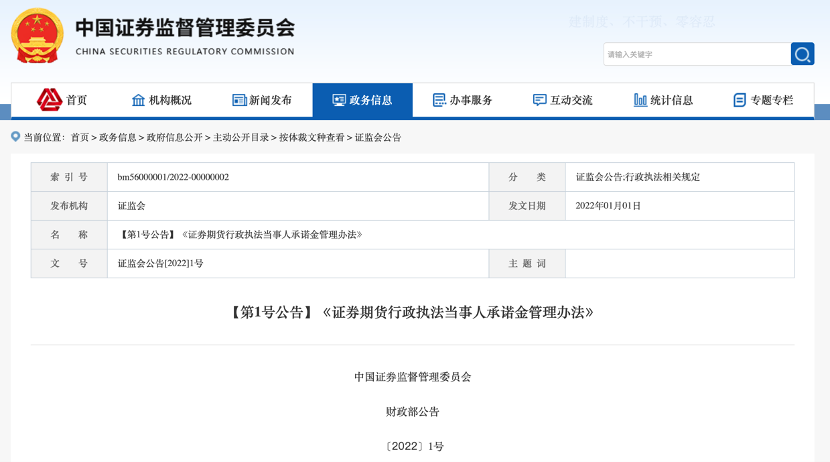Click the 互动交流 chat bubble icon
Image resolution: width=830 pixels, height=462 pixels.
click(540, 100)
